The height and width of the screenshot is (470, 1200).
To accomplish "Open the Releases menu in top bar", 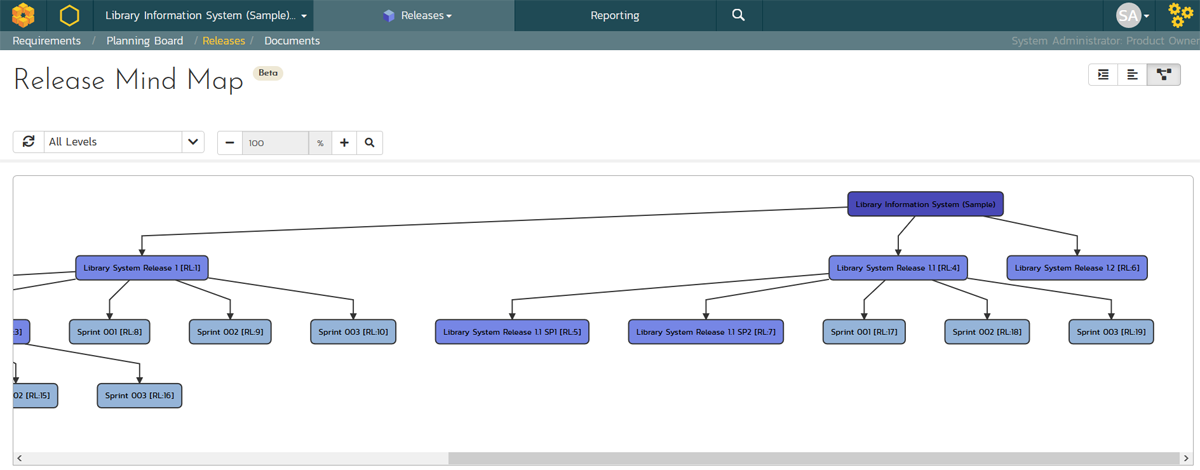I will (417, 15).
